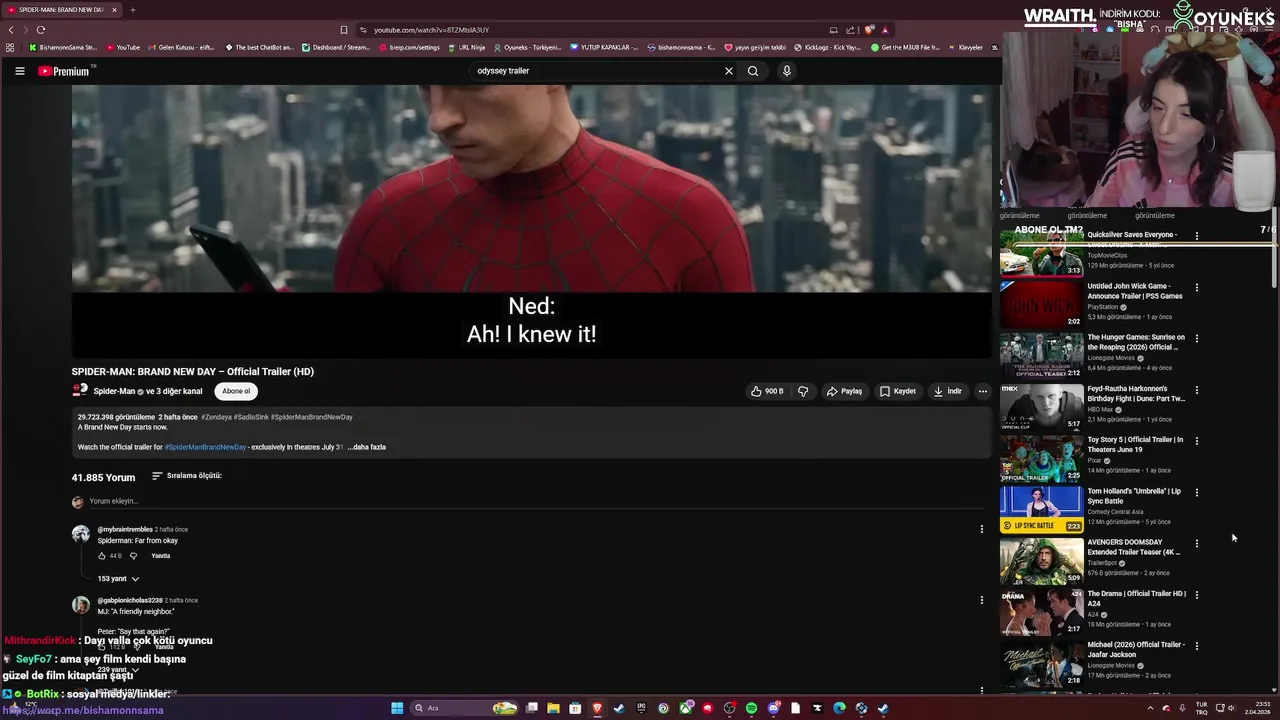The width and height of the screenshot is (1280, 720).
Task: Open Spotify from the taskbar
Action: tap(751, 708)
